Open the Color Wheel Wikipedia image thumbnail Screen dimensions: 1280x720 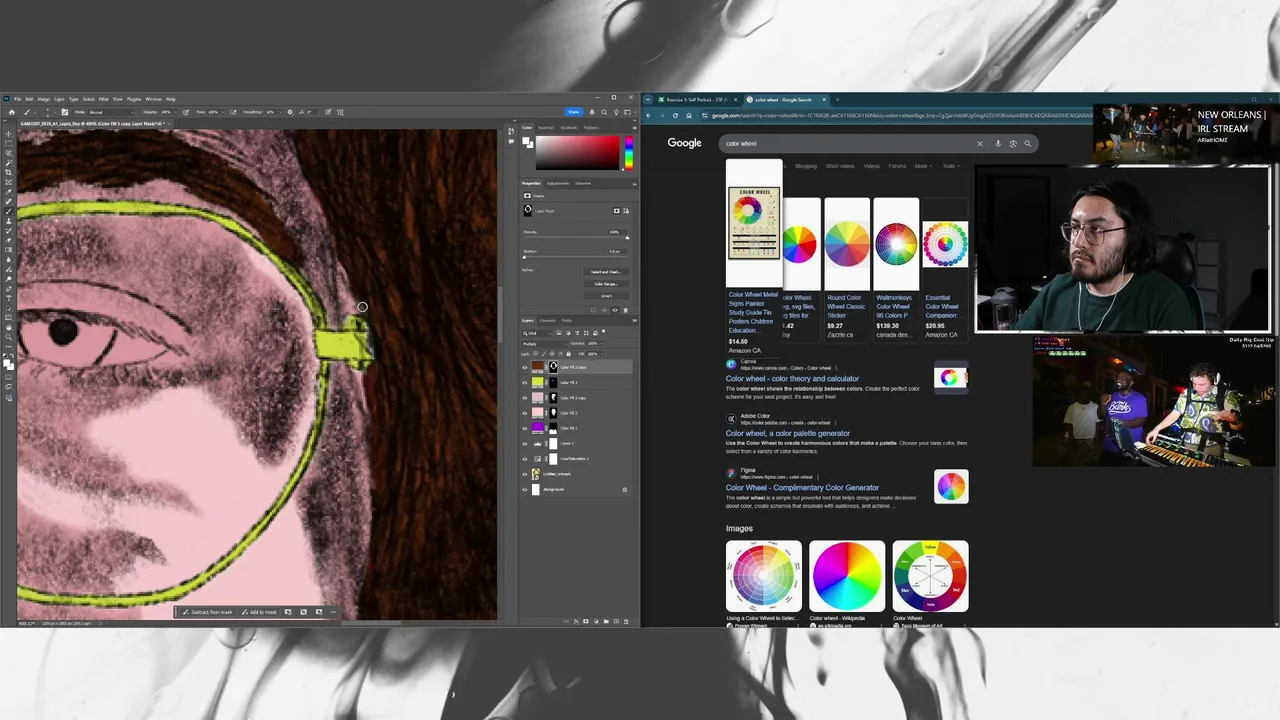(x=847, y=576)
